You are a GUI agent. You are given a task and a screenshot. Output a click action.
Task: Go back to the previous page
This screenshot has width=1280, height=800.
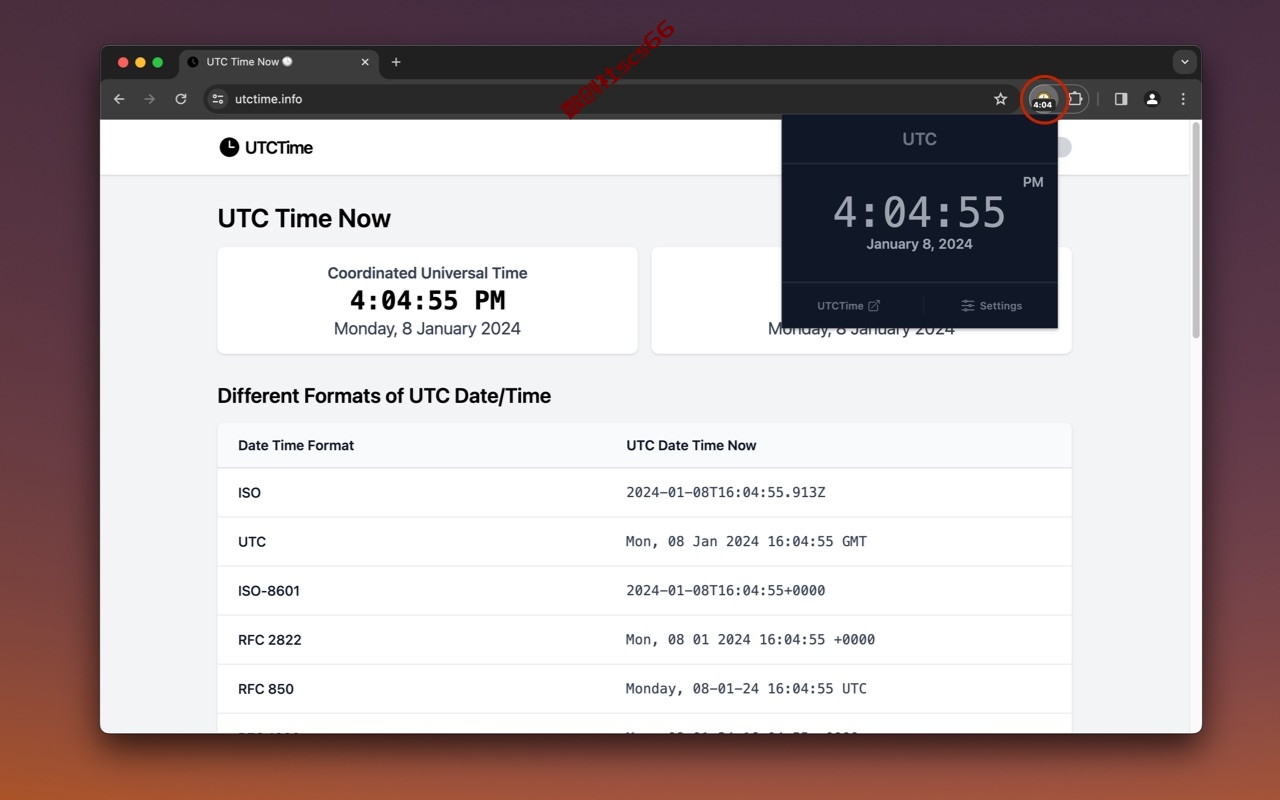[119, 99]
